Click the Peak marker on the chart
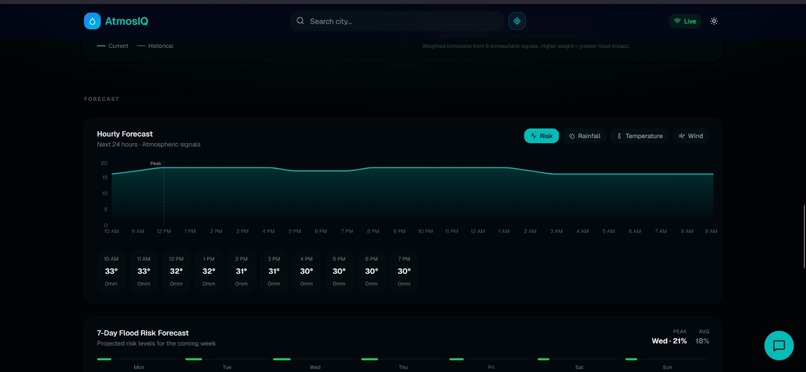Screen dimensions: 806x372 pyautogui.click(x=156, y=163)
